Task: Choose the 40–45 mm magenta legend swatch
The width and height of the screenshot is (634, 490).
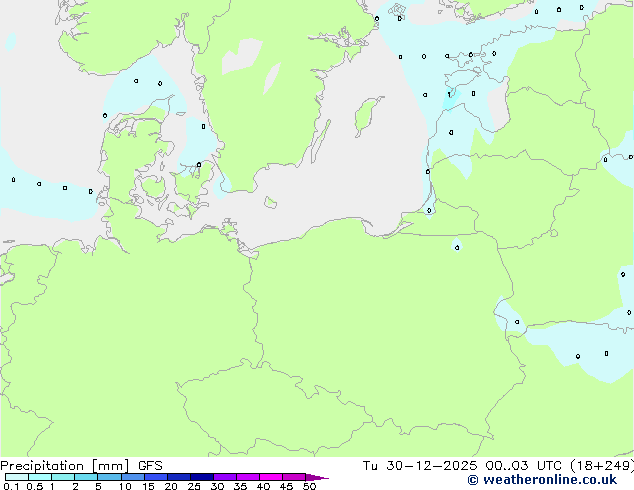Action: point(271,477)
